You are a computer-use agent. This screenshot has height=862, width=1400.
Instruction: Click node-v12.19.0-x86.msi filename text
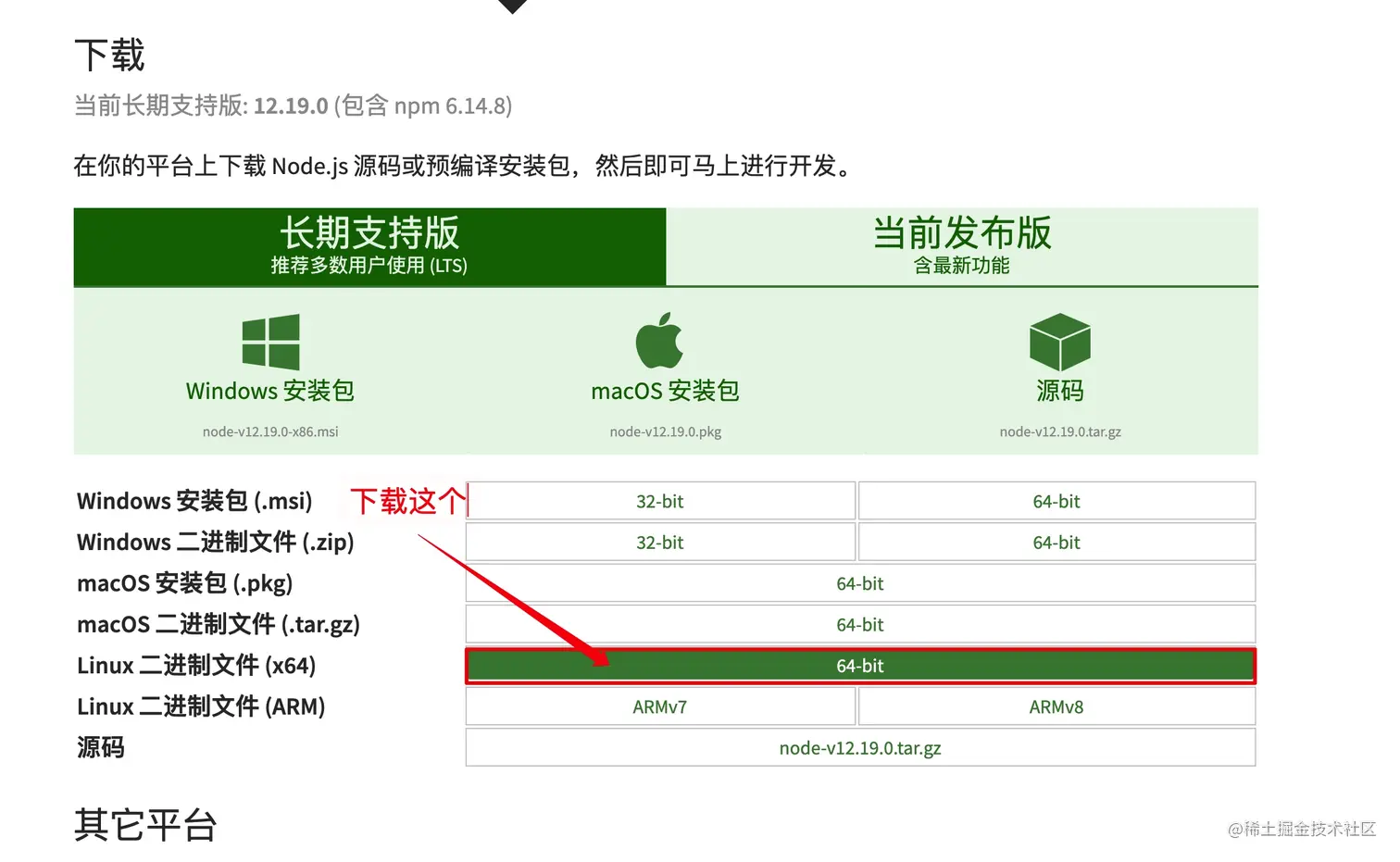(x=270, y=431)
